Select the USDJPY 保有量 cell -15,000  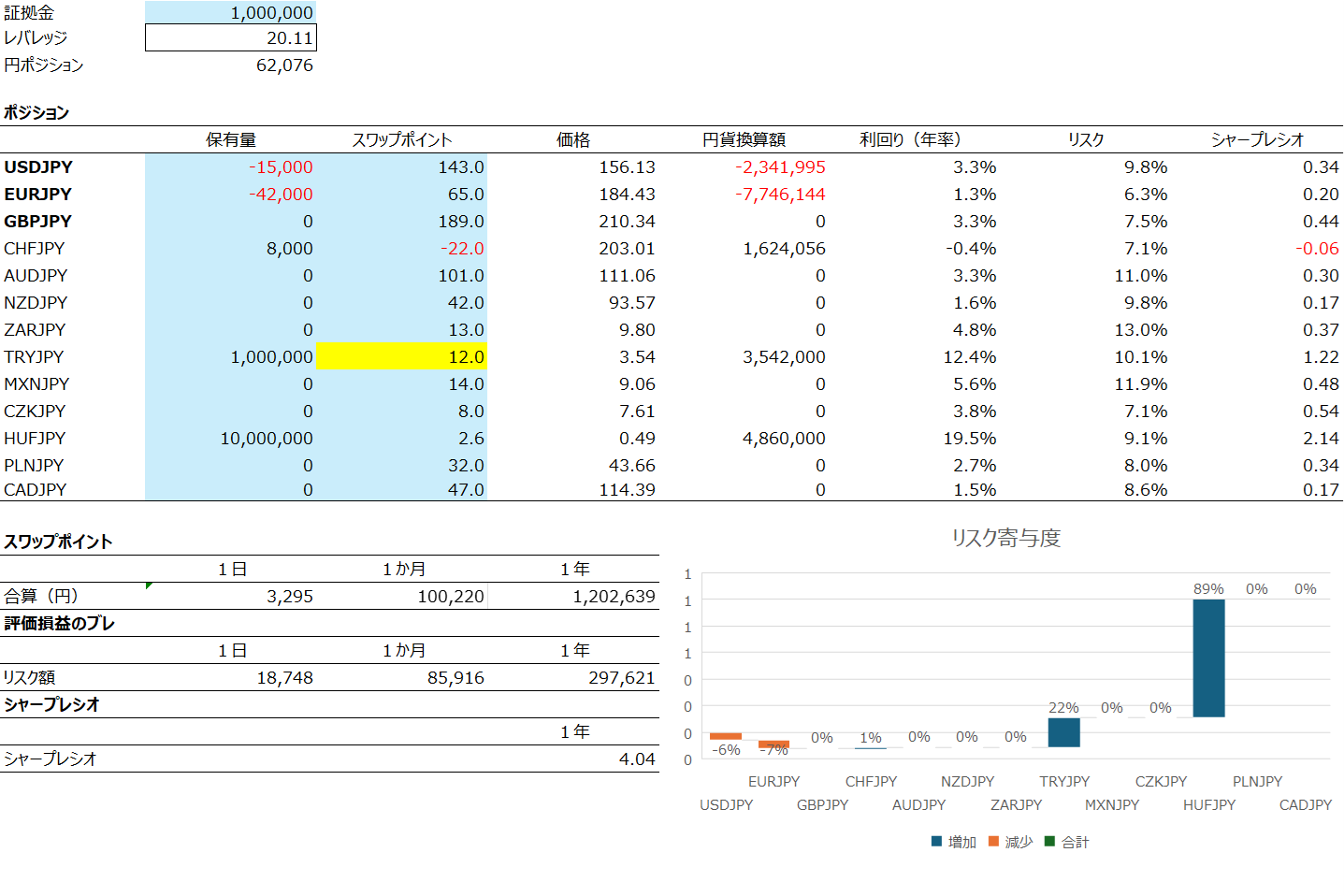pos(231,166)
